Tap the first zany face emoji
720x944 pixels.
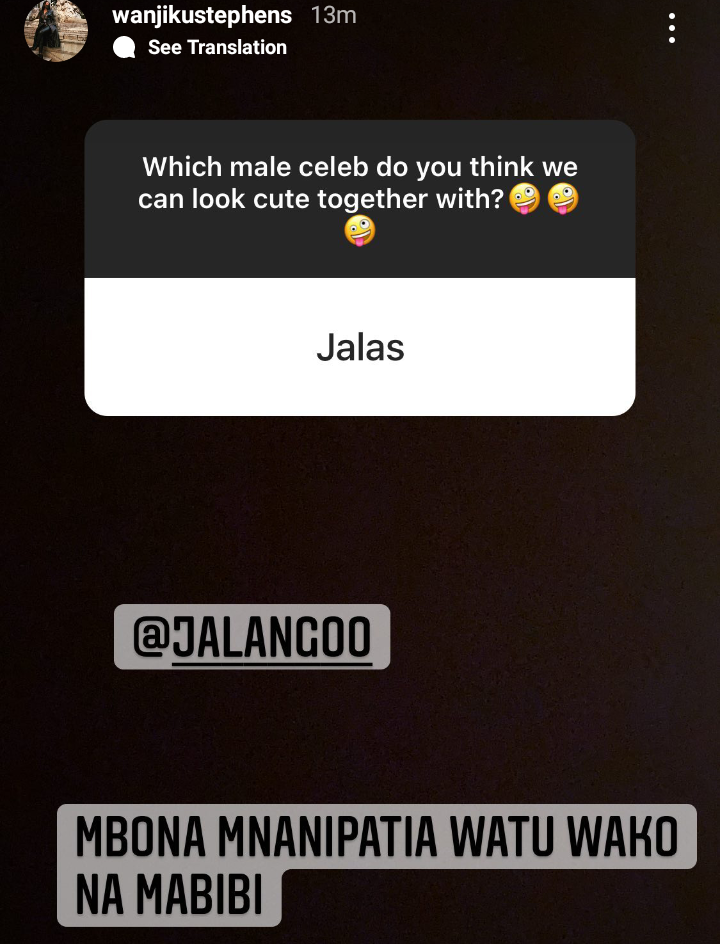pos(524,199)
